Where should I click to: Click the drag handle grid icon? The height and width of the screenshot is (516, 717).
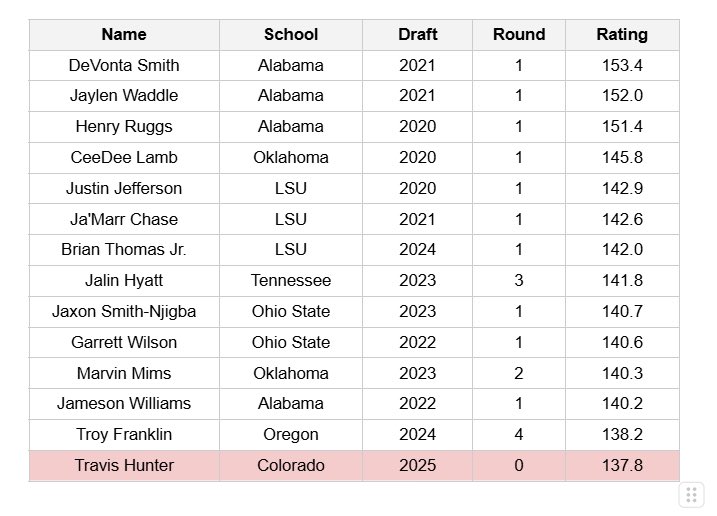[691, 495]
